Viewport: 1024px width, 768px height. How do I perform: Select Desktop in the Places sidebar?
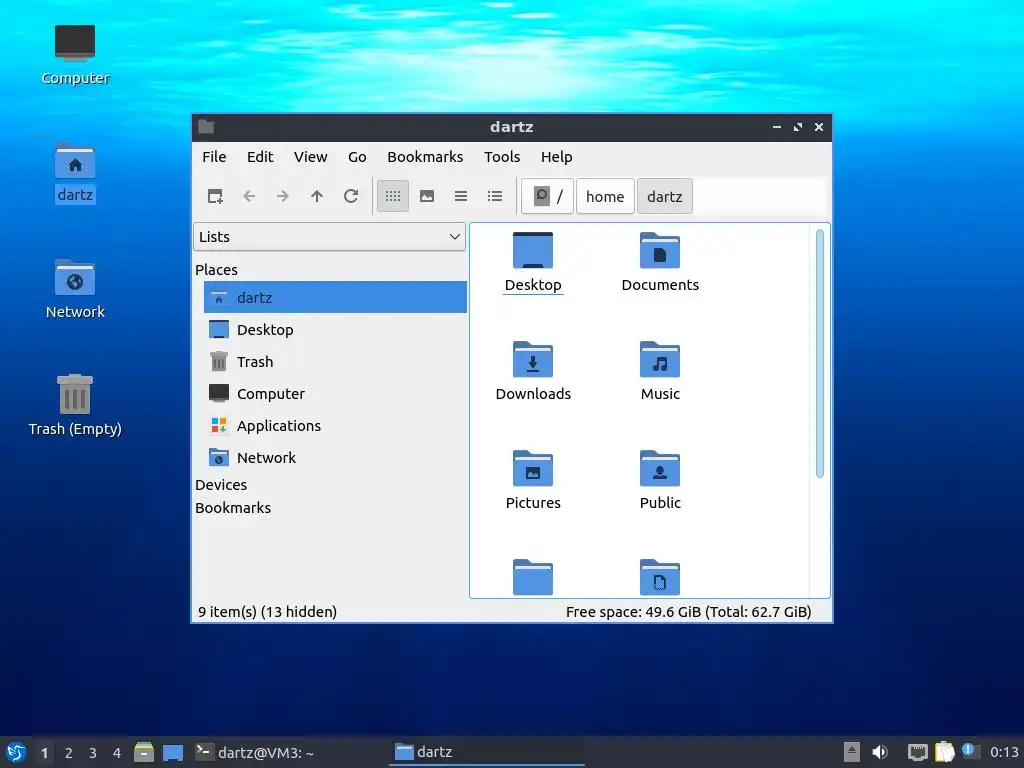point(335,329)
